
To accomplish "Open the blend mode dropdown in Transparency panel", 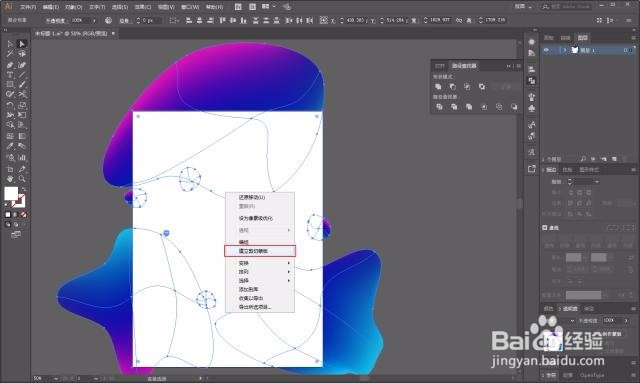I will tap(573, 321).
